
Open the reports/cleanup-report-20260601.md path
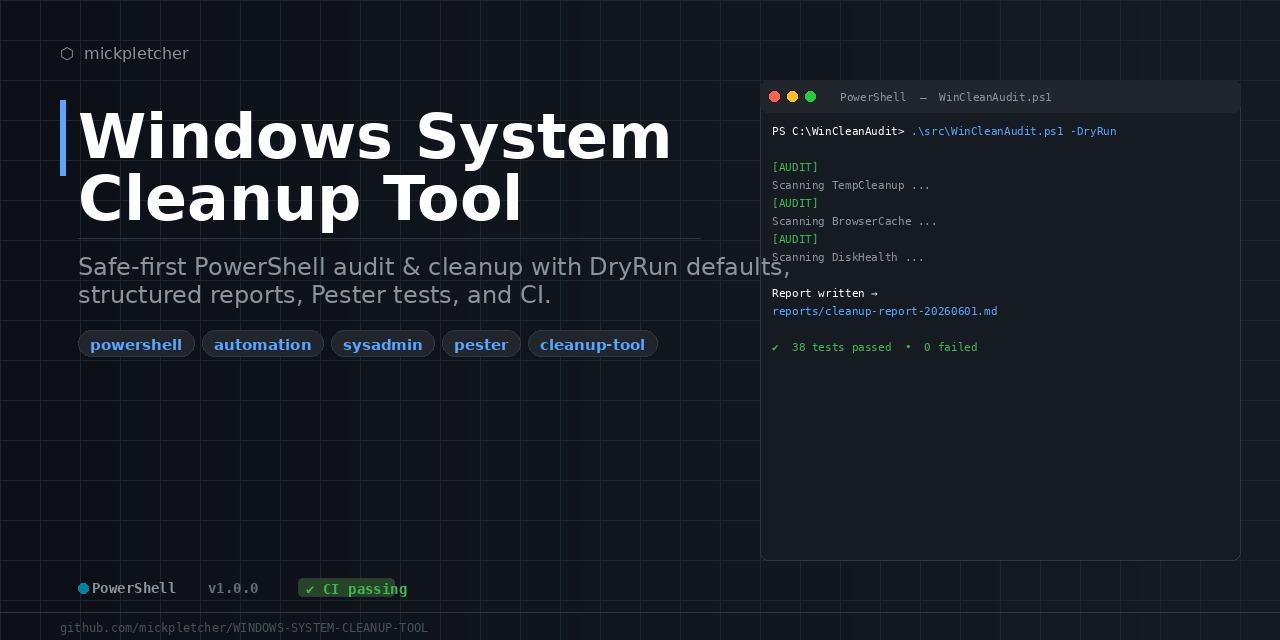coord(885,311)
